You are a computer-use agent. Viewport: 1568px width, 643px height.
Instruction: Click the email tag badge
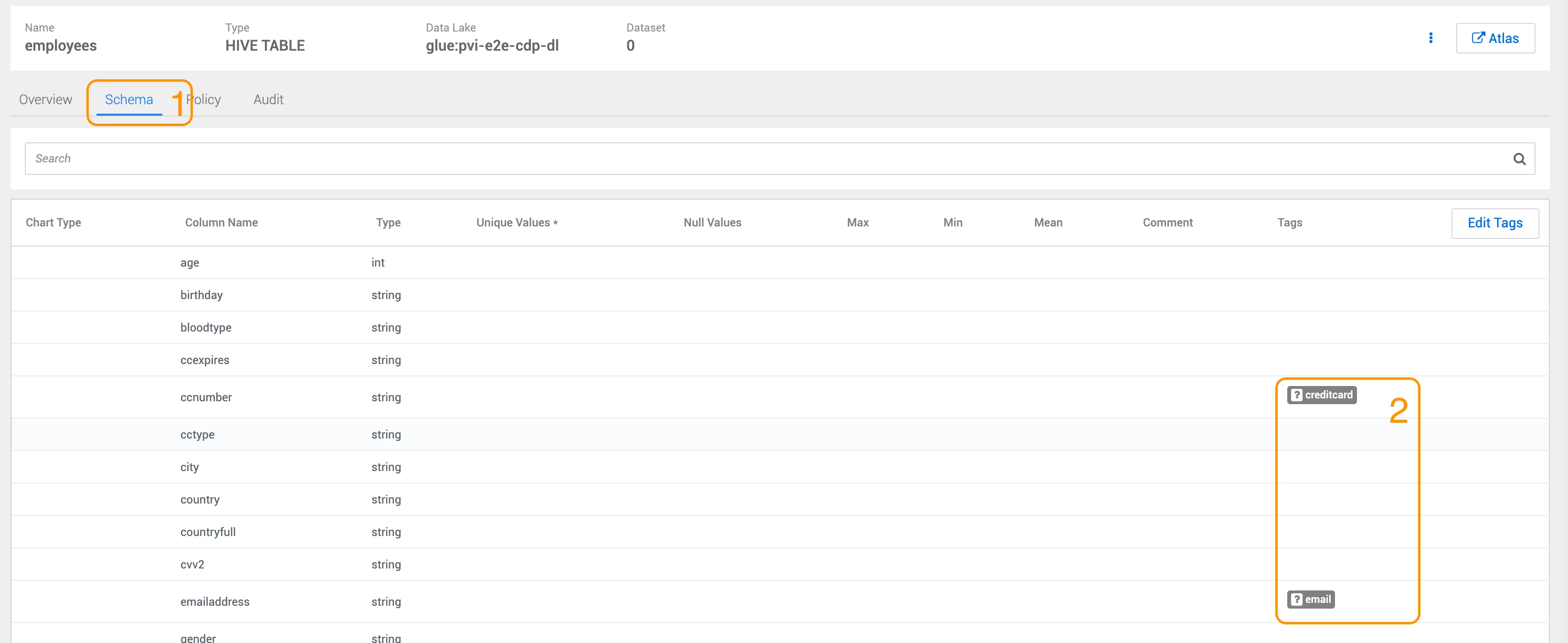pos(1311,600)
